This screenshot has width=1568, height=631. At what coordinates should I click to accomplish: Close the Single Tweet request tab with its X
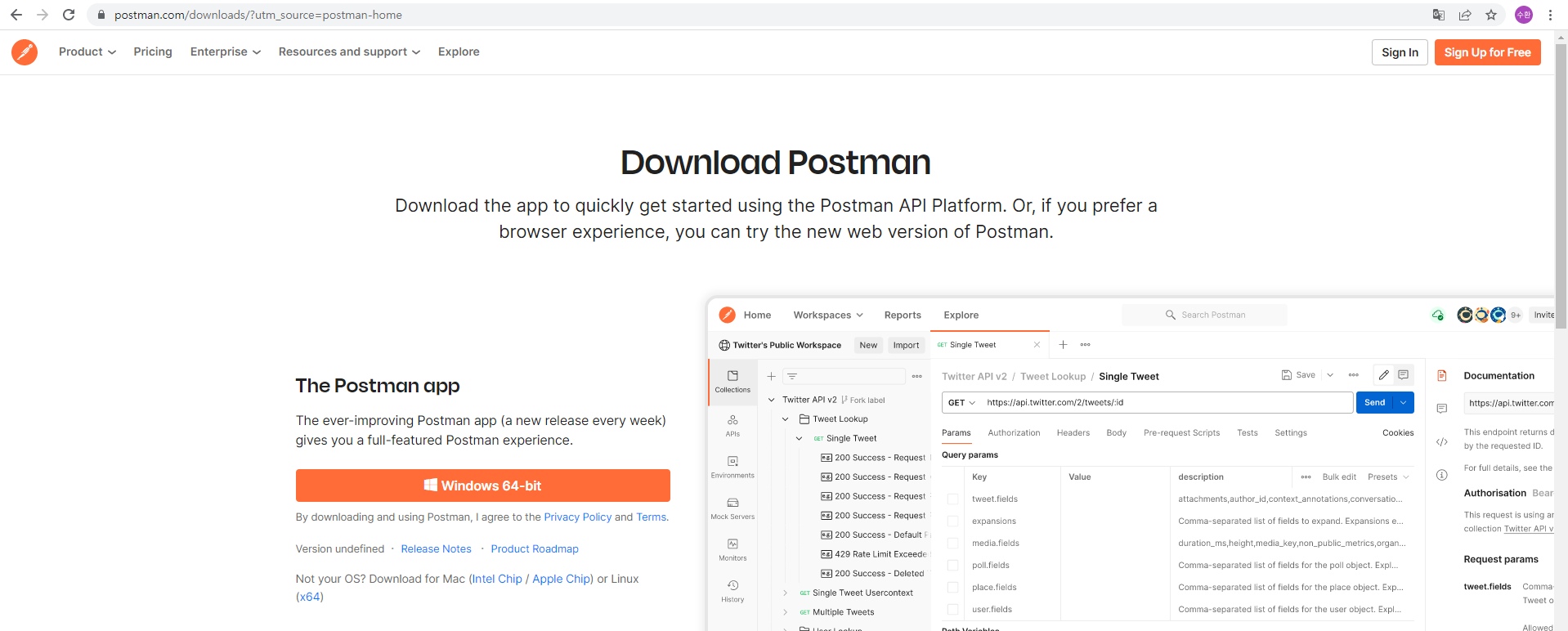point(1037,345)
